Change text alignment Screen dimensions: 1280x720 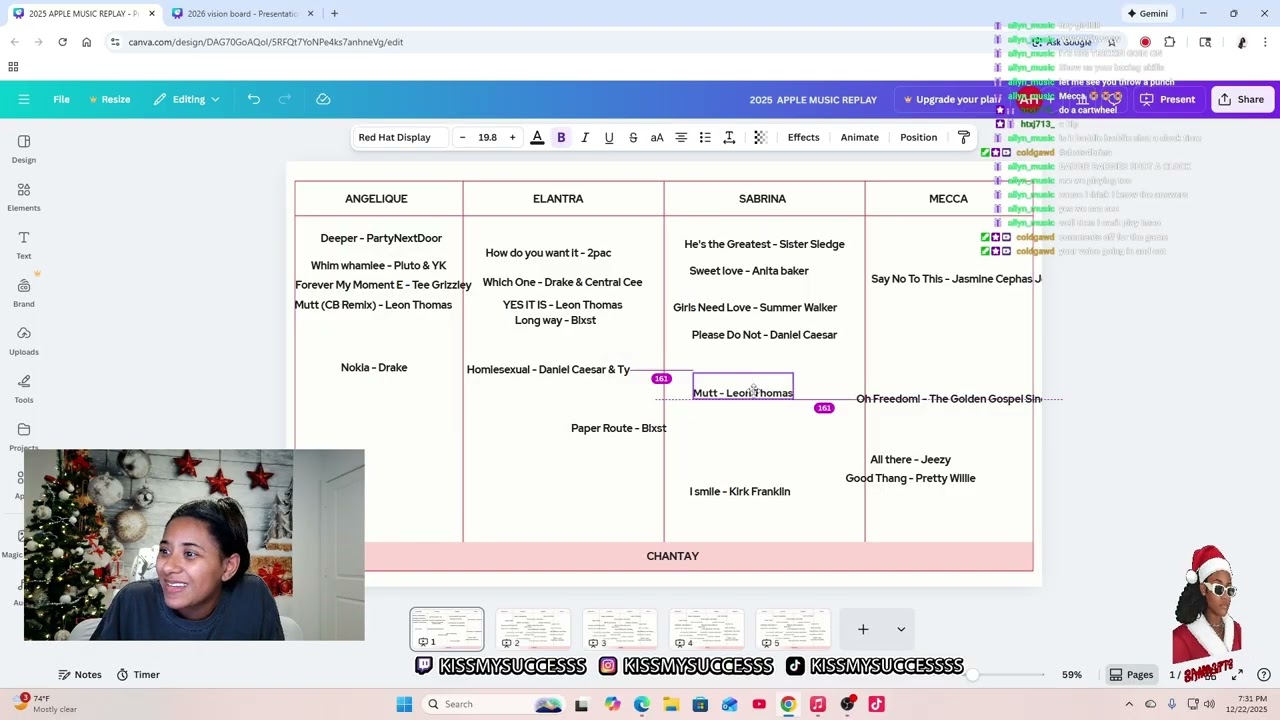[681, 137]
